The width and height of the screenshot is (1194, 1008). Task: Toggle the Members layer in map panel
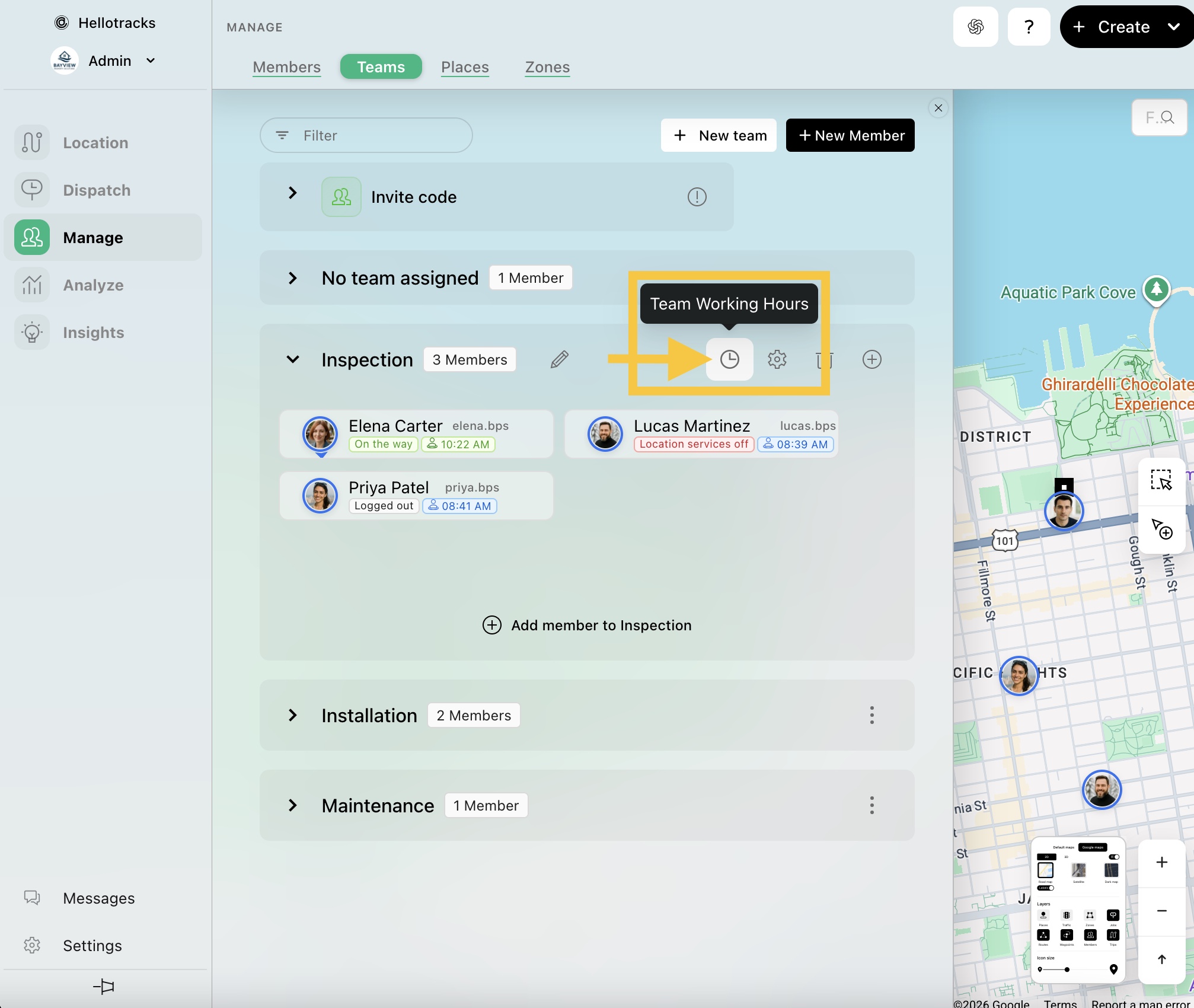(x=1090, y=935)
